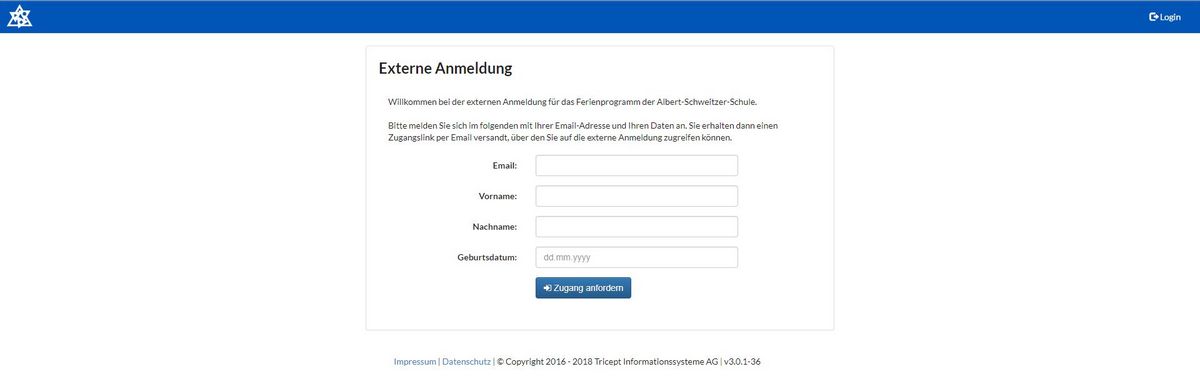Open the Login link in the top bar
Image resolution: width=1200 pixels, height=379 pixels.
pos(1165,17)
